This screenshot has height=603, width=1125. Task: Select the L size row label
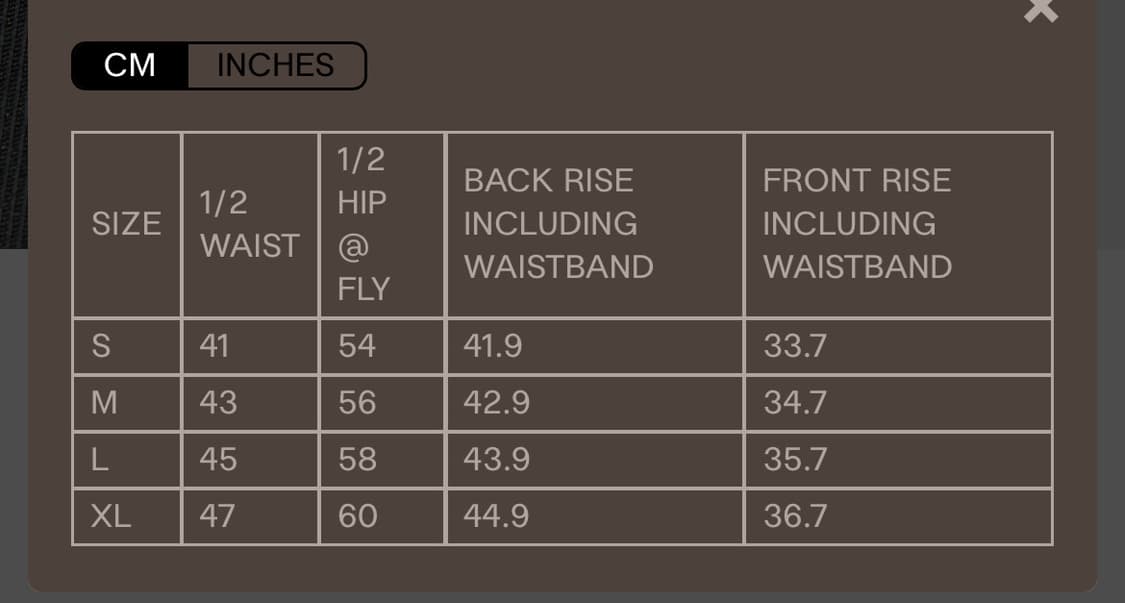100,460
